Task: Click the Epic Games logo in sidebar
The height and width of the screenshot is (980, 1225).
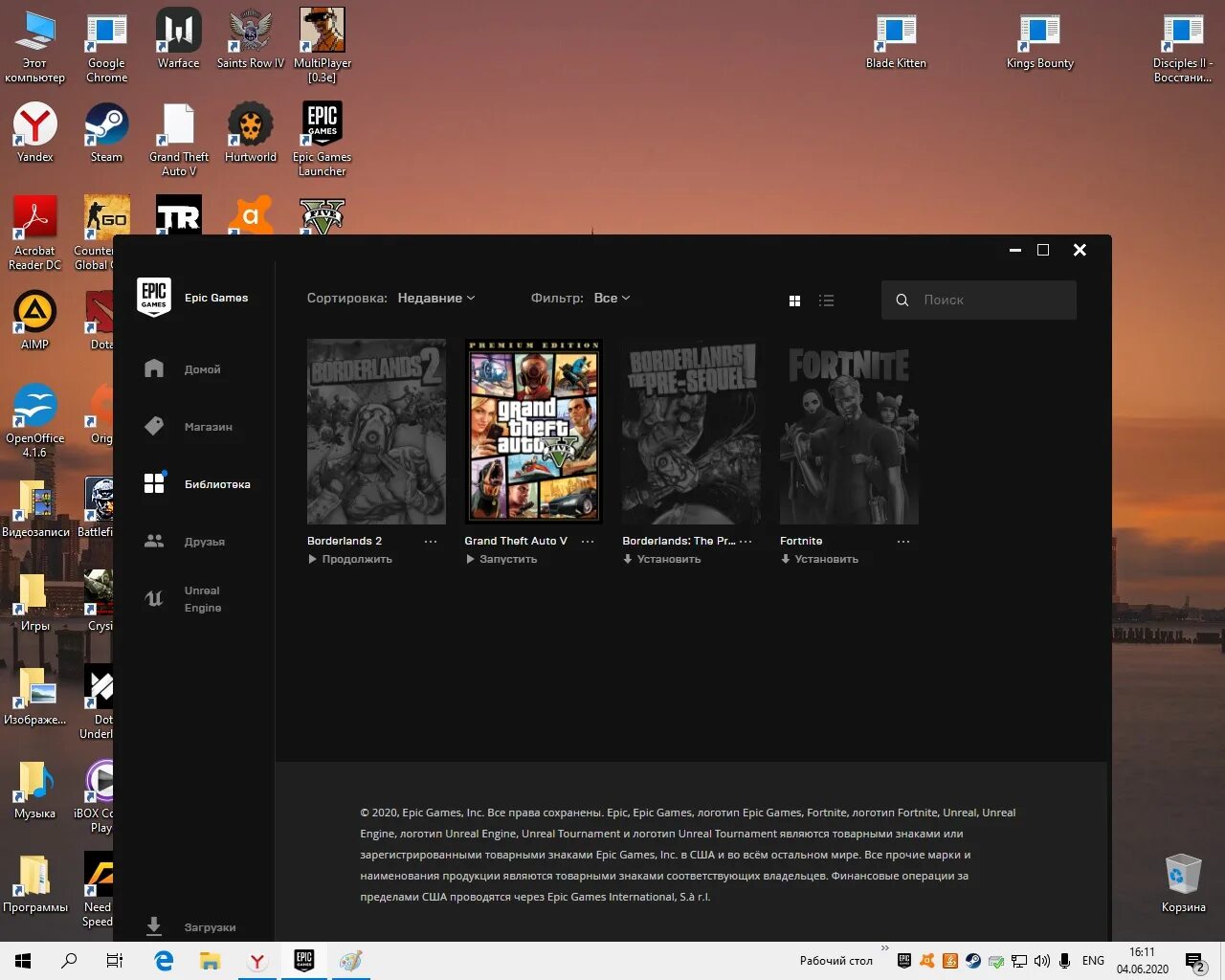Action: (154, 298)
